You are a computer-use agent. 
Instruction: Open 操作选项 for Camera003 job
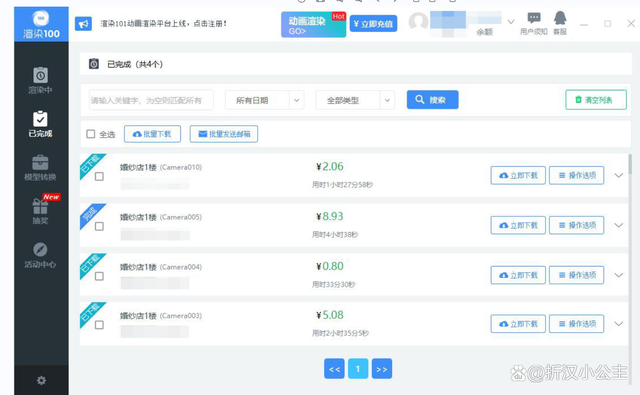coord(576,324)
